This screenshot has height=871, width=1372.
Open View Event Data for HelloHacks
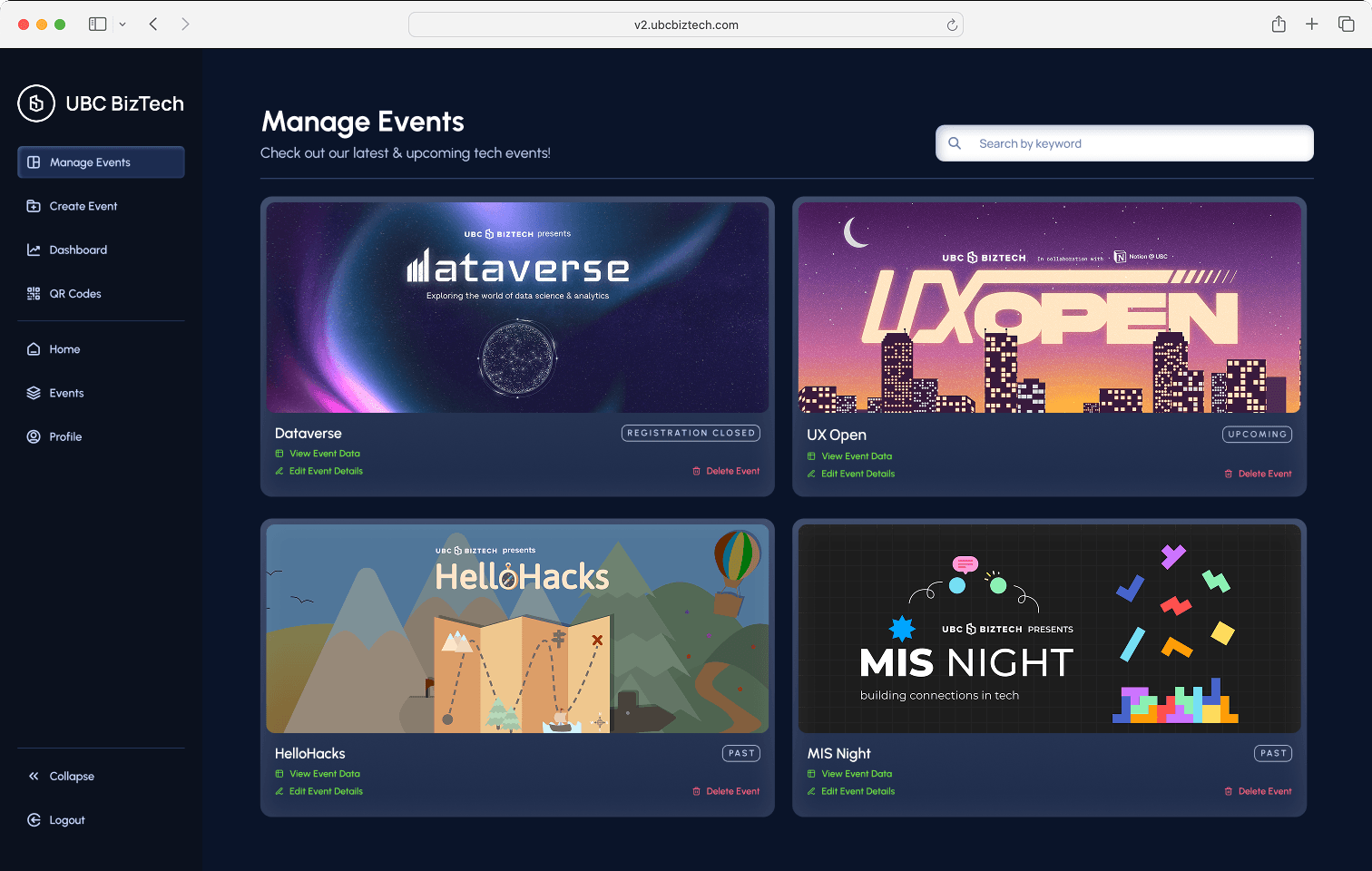coord(325,774)
